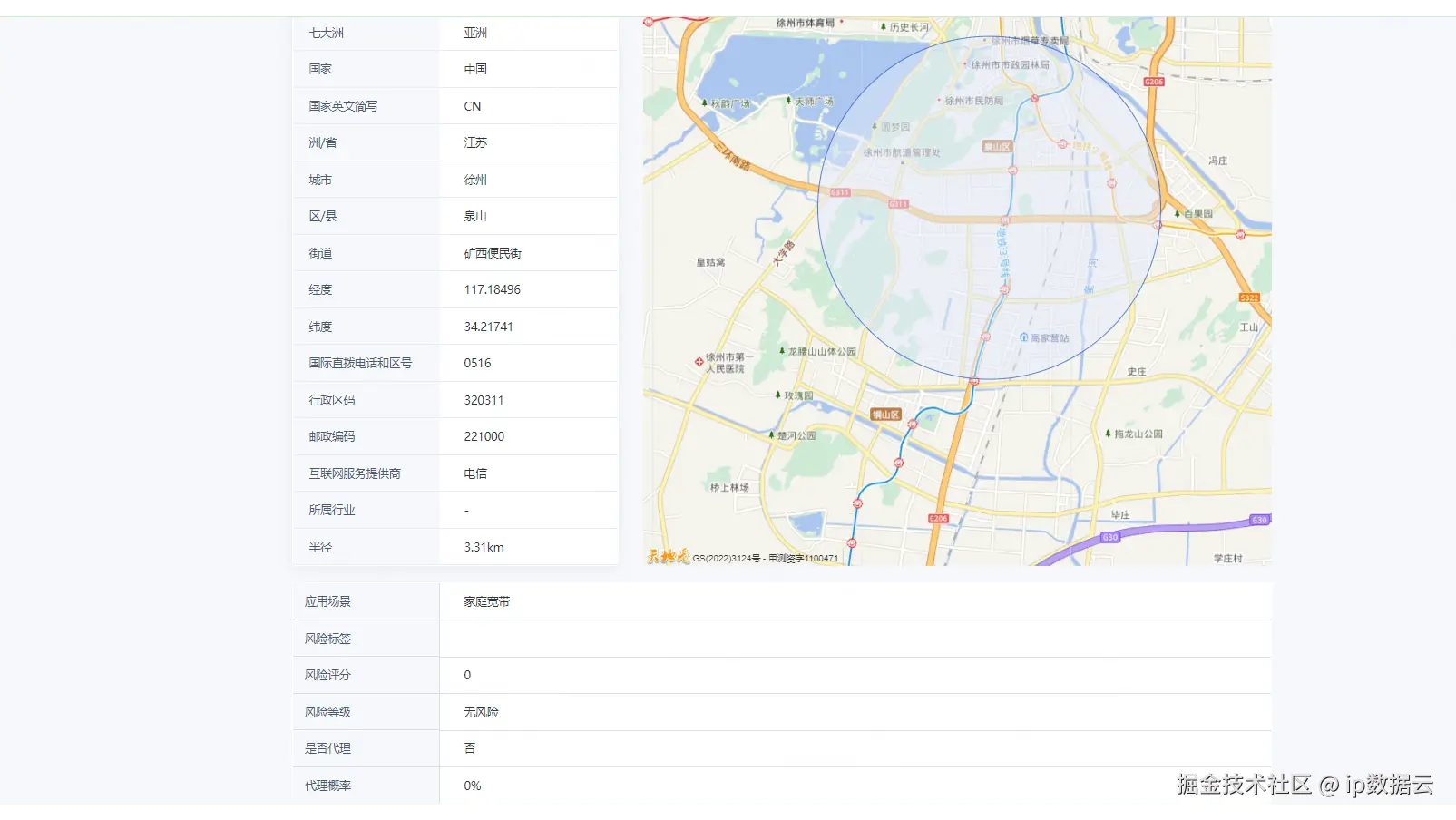Click the 天地图 logo on the map
The width and height of the screenshot is (1456, 820).
coord(668,557)
